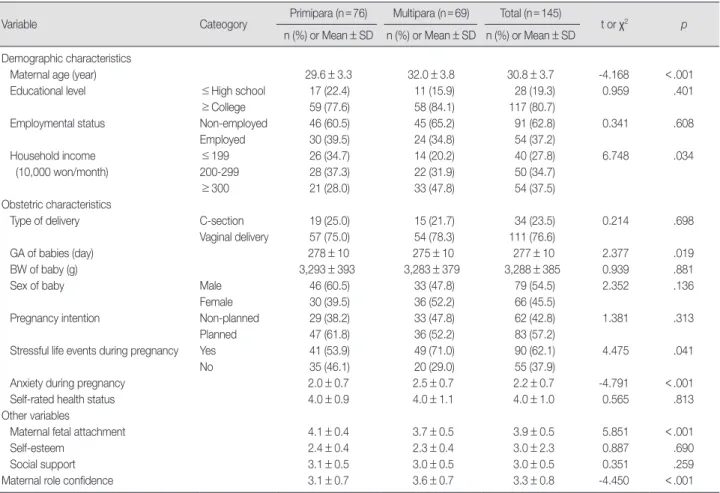Click the p value ".401"

tap(684, 91)
